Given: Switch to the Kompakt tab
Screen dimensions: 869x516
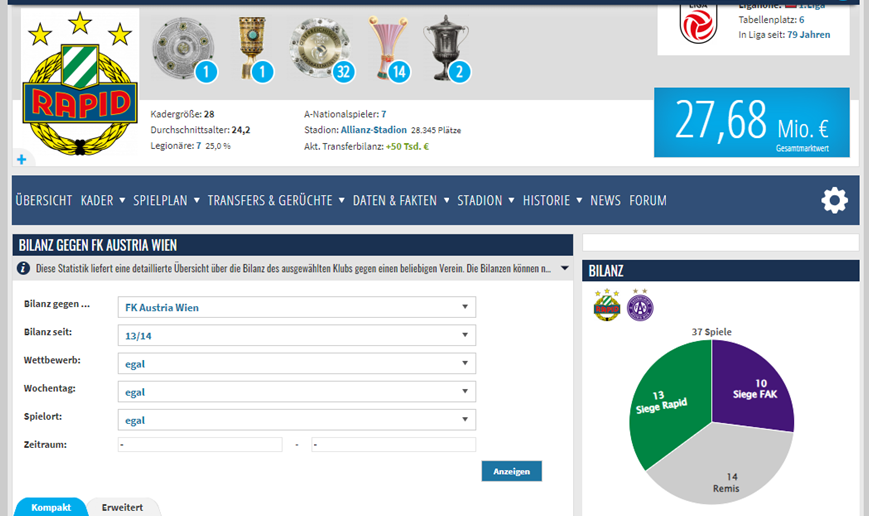Looking at the screenshot, I should click(x=51, y=507).
